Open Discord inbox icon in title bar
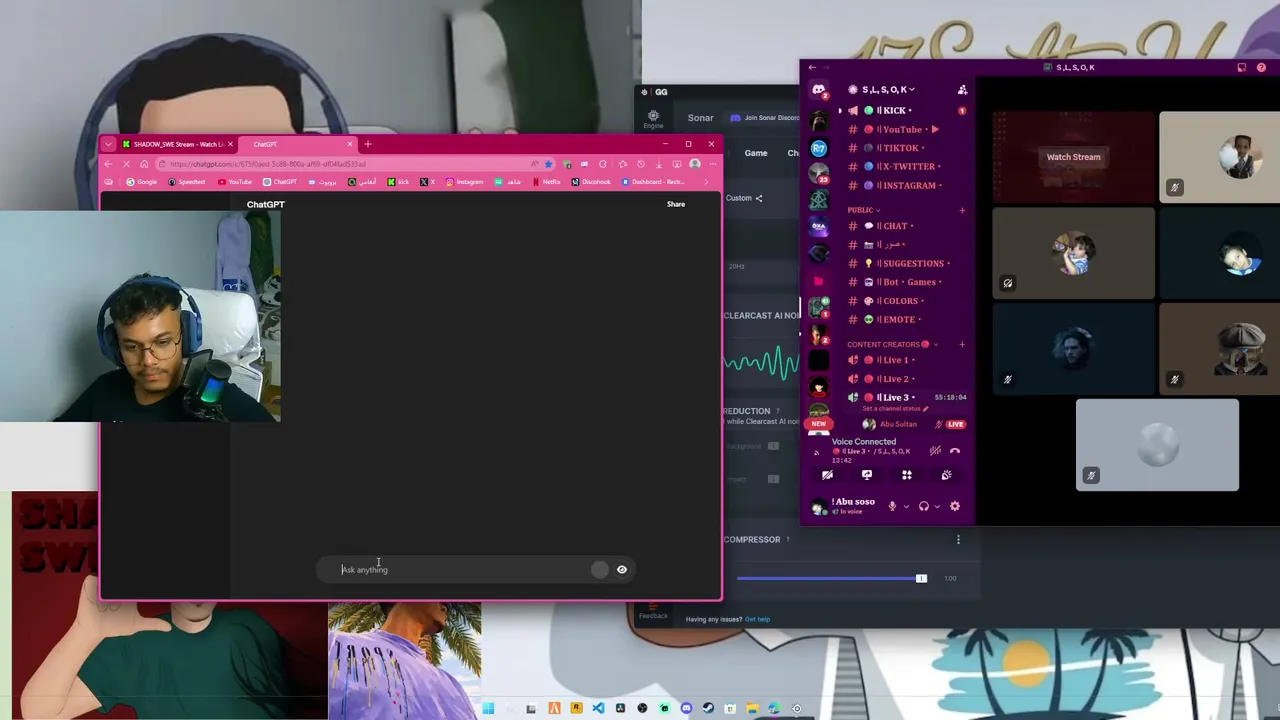1280x720 pixels. coord(1242,67)
